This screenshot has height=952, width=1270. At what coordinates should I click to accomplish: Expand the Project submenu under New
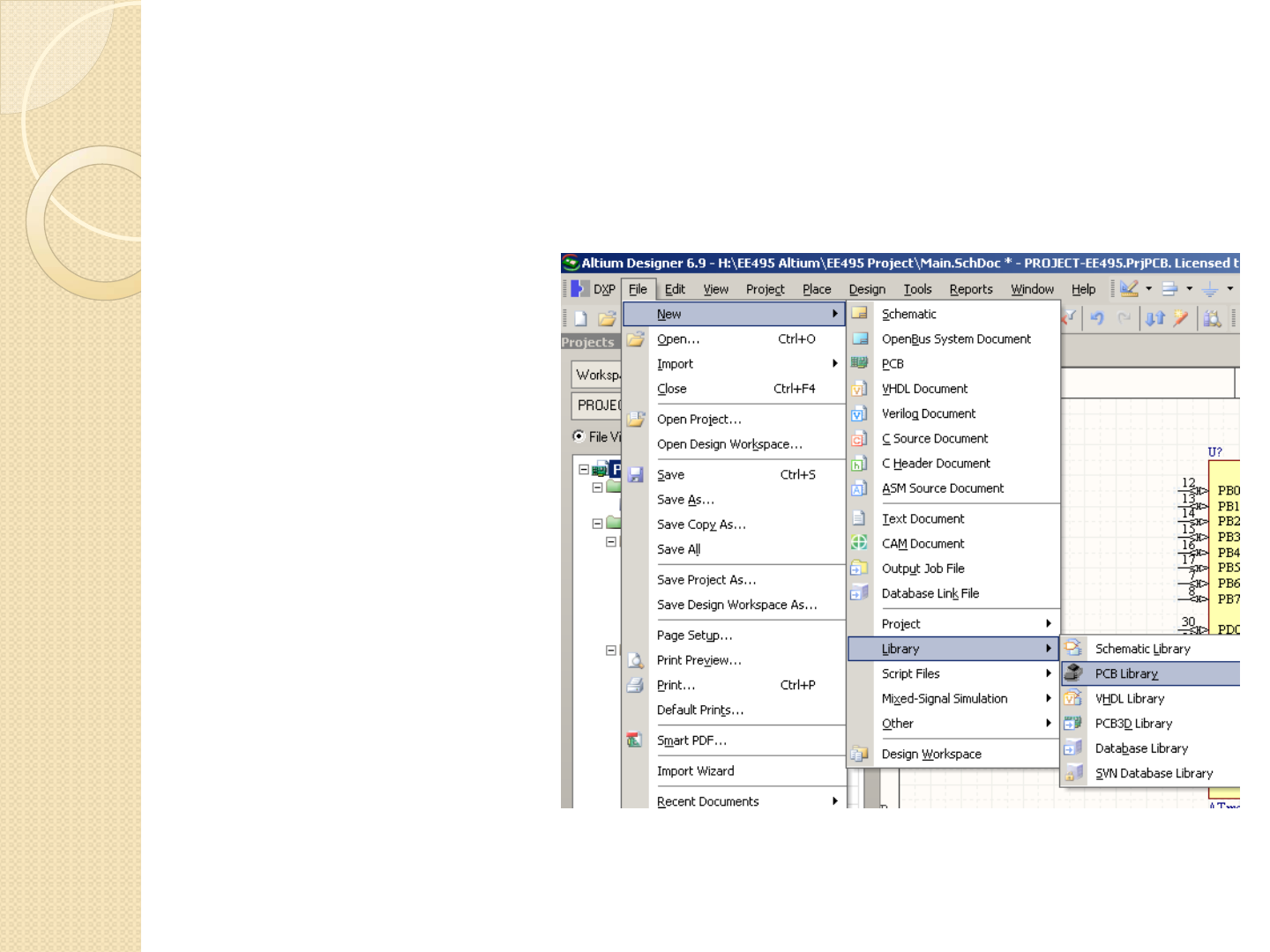coord(953,624)
